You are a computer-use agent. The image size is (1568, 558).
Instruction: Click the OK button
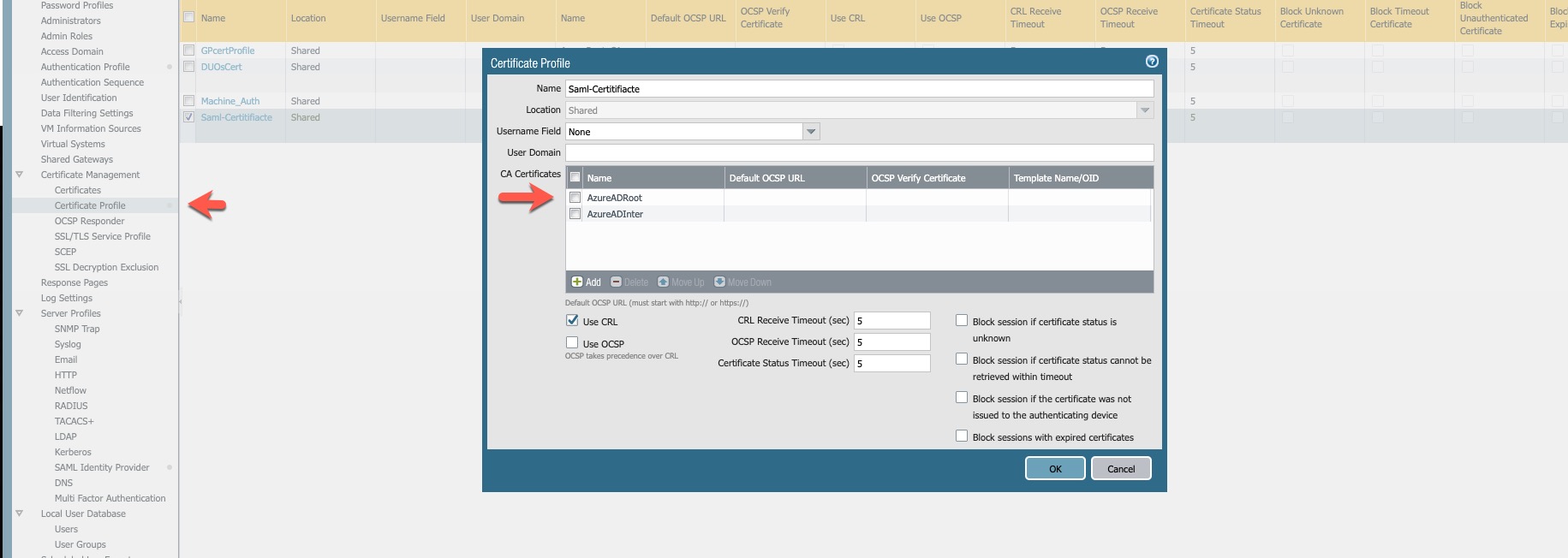pyautogui.click(x=1055, y=469)
